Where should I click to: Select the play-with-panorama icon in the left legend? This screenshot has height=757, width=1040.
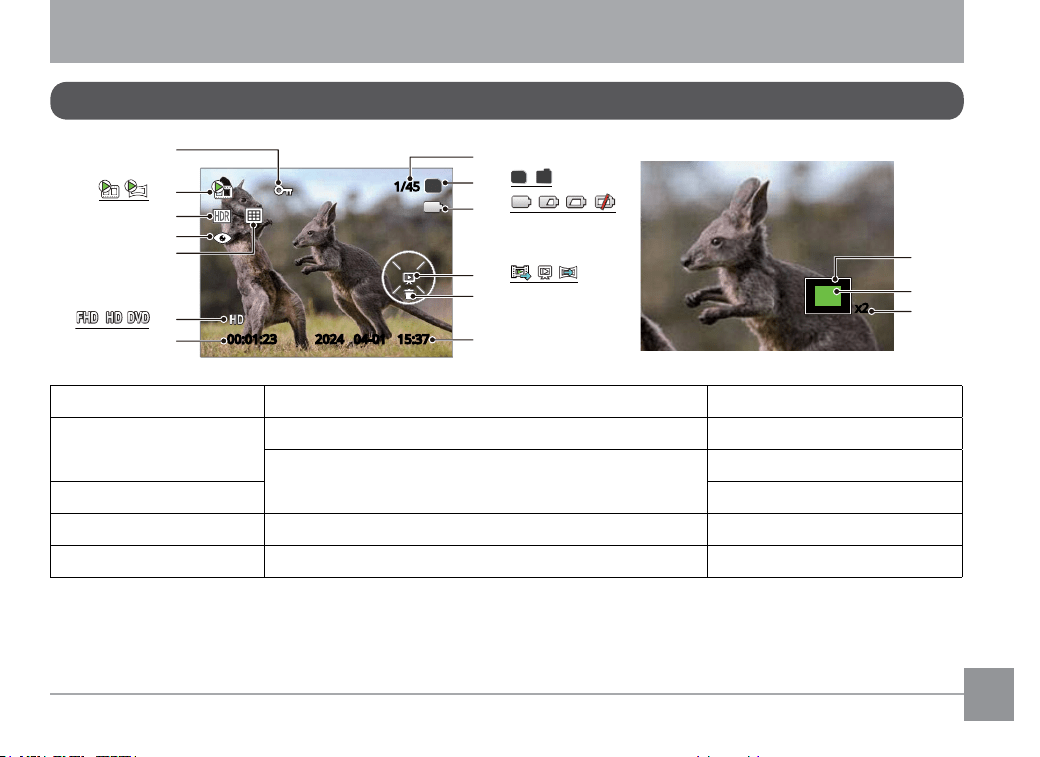137,189
